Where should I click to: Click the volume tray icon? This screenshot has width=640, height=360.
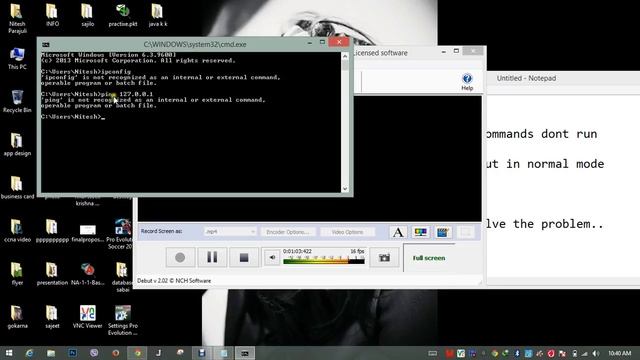[x=596, y=353]
